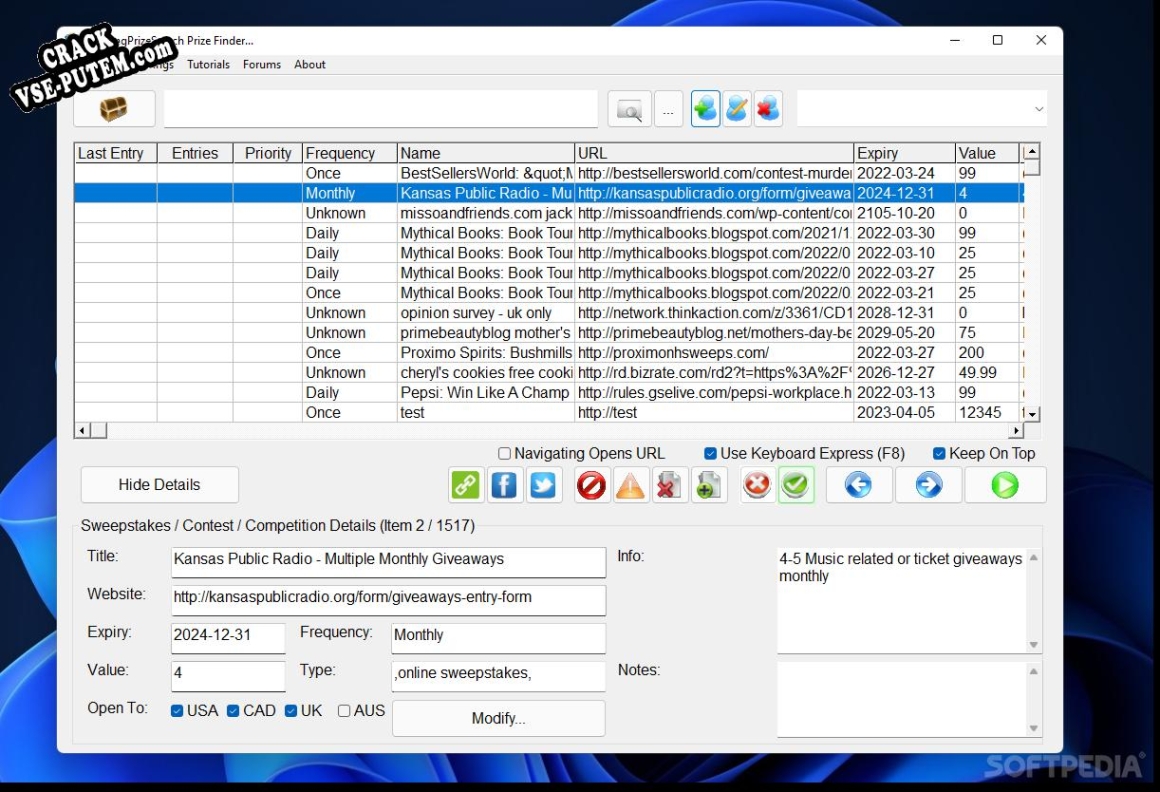1160x792 pixels.
Task: Open the treasure chest prize button
Action: [x=114, y=109]
